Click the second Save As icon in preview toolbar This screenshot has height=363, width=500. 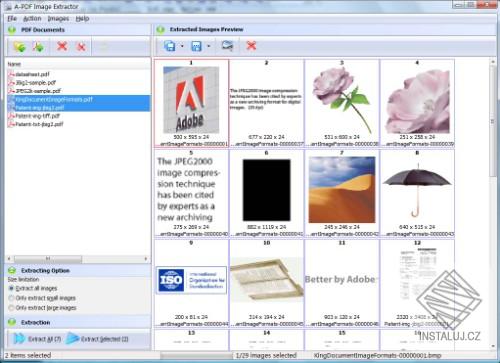(196, 46)
